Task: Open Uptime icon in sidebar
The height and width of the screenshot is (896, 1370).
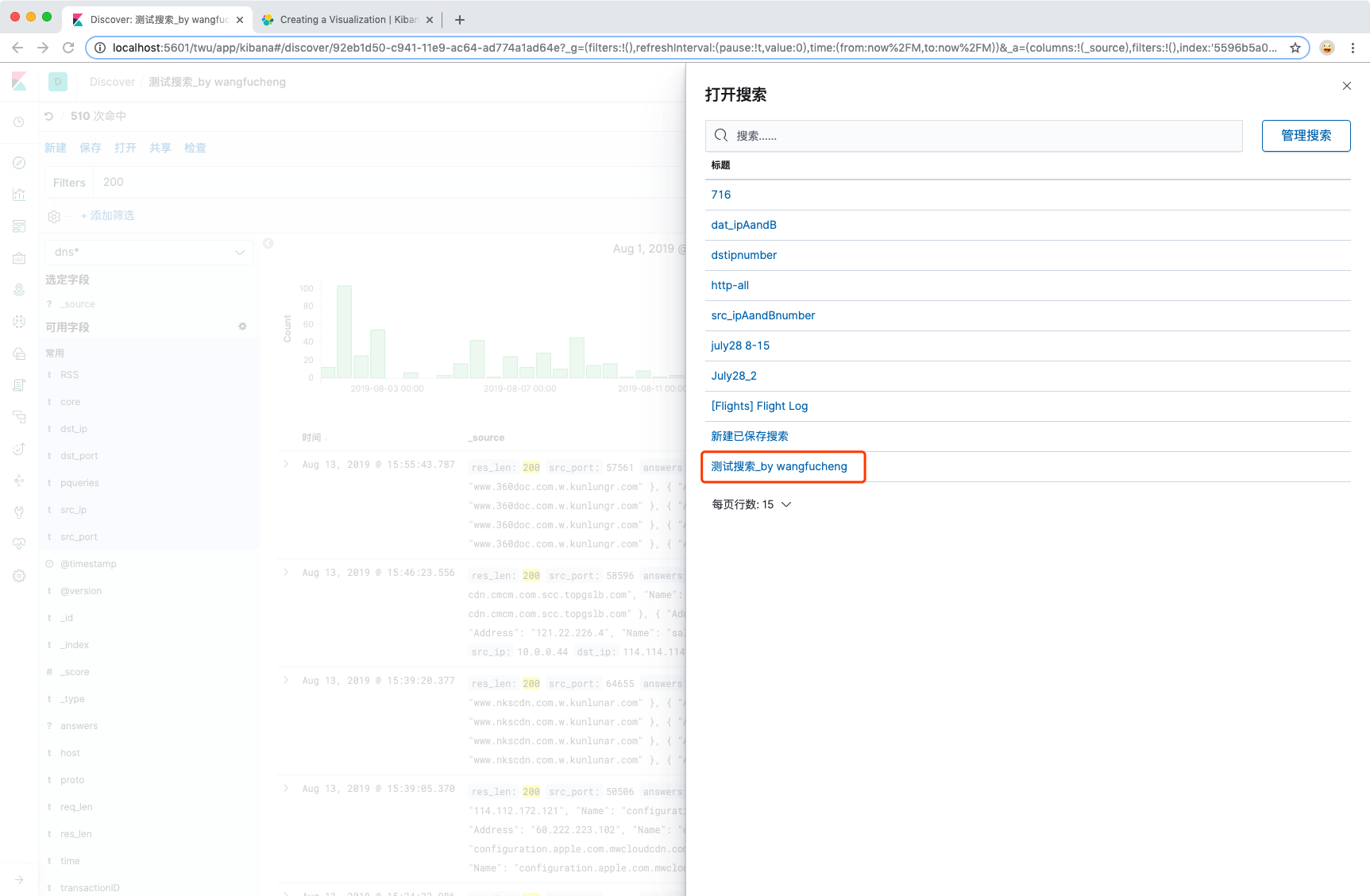Action: [x=19, y=449]
